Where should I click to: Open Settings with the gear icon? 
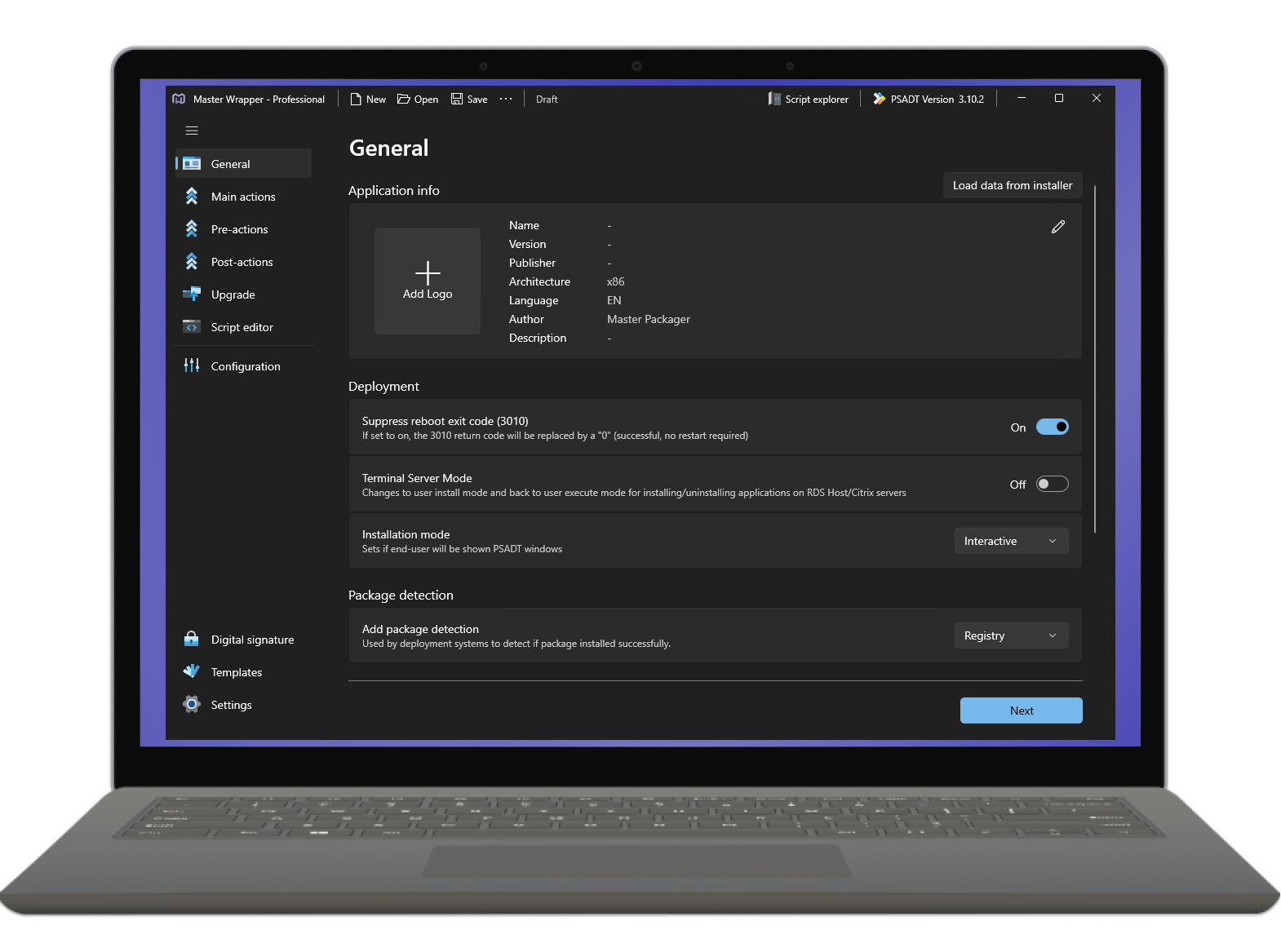(192, 705)
